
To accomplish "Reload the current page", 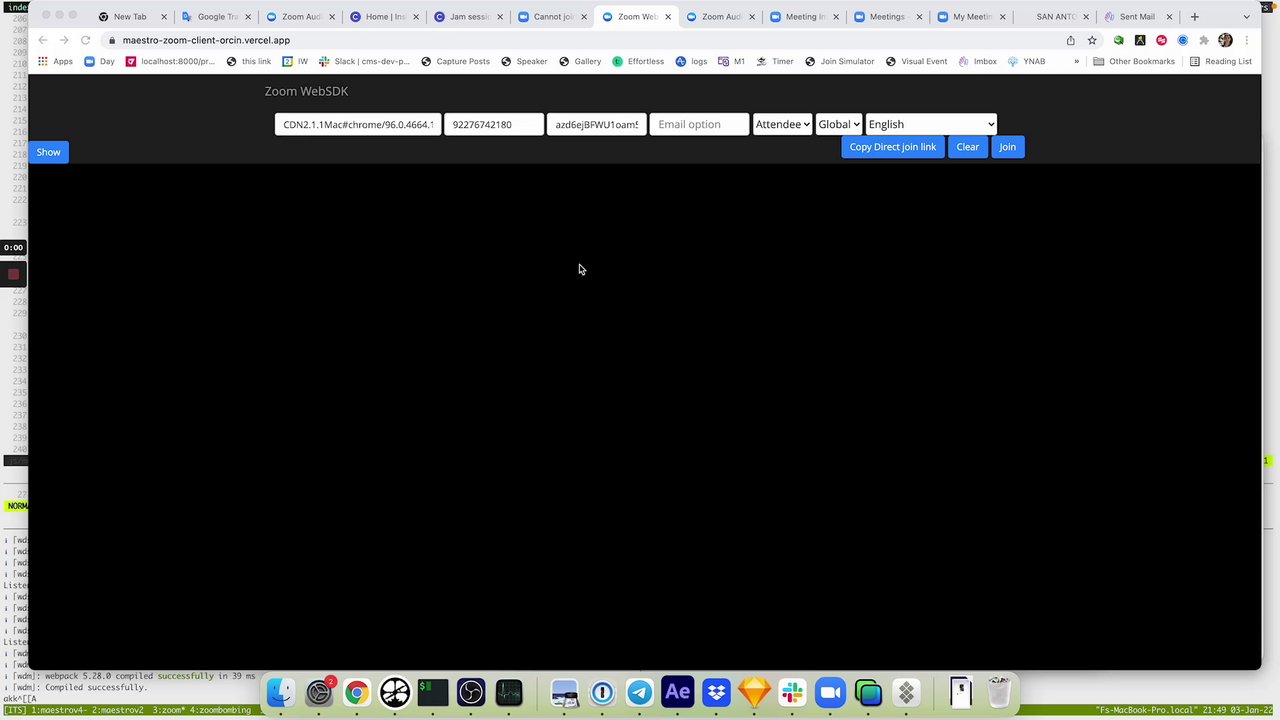I will click(86, 40).
